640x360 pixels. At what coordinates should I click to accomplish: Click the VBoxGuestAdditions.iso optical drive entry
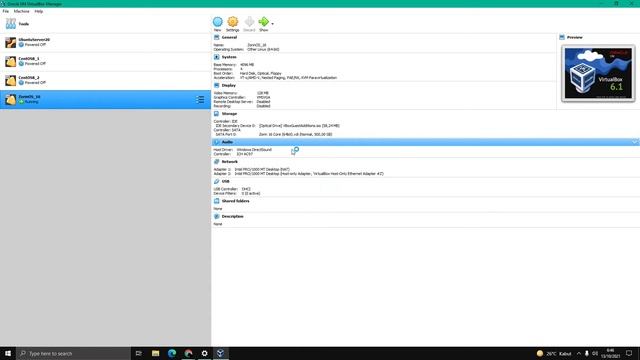point(299,126)
